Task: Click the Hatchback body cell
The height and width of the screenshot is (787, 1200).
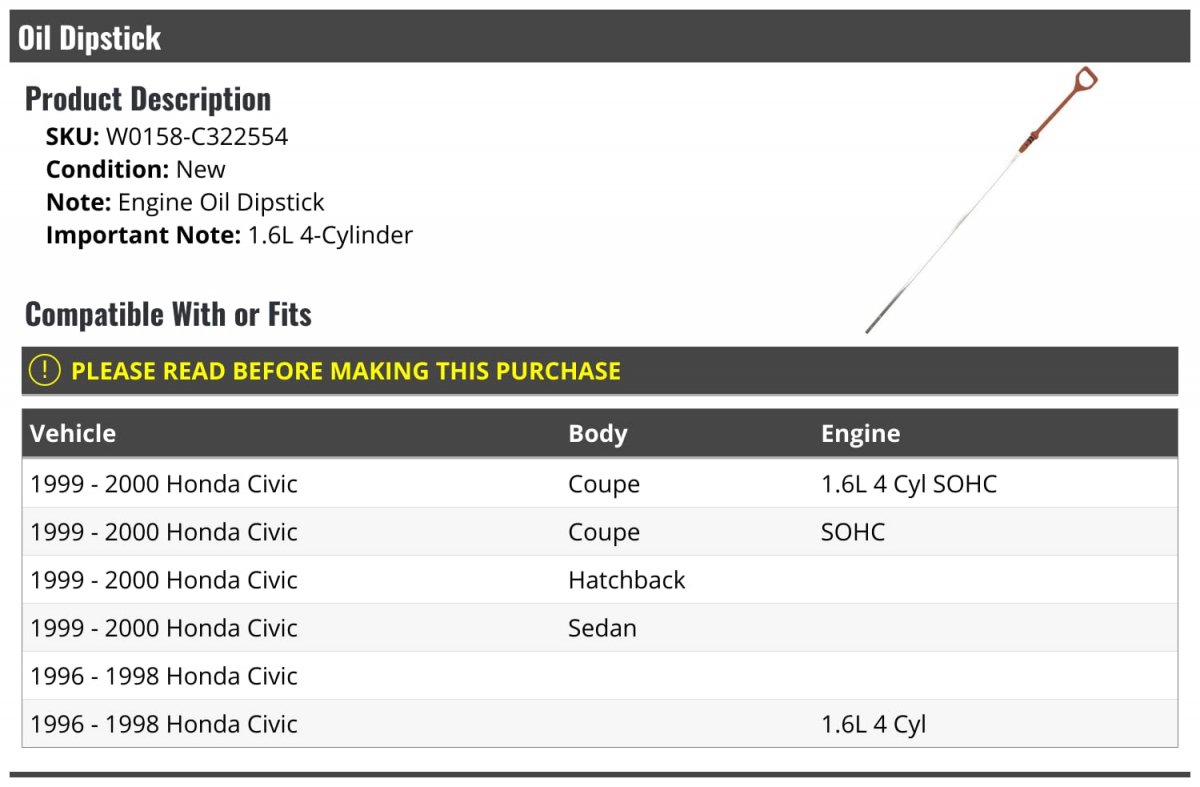Action: point(626,580)
